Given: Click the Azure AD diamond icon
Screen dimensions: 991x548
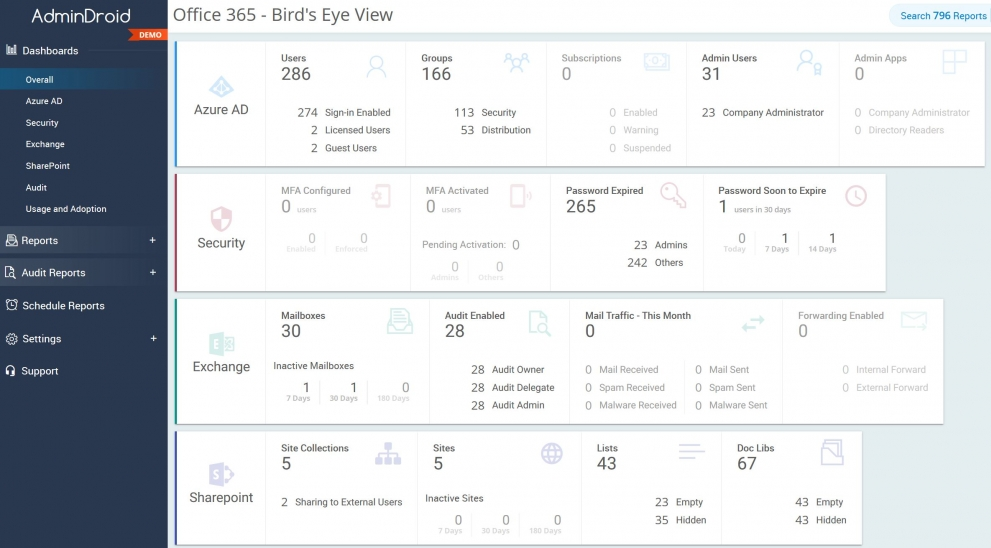Looking at the screenshot, I should point(221,87).
